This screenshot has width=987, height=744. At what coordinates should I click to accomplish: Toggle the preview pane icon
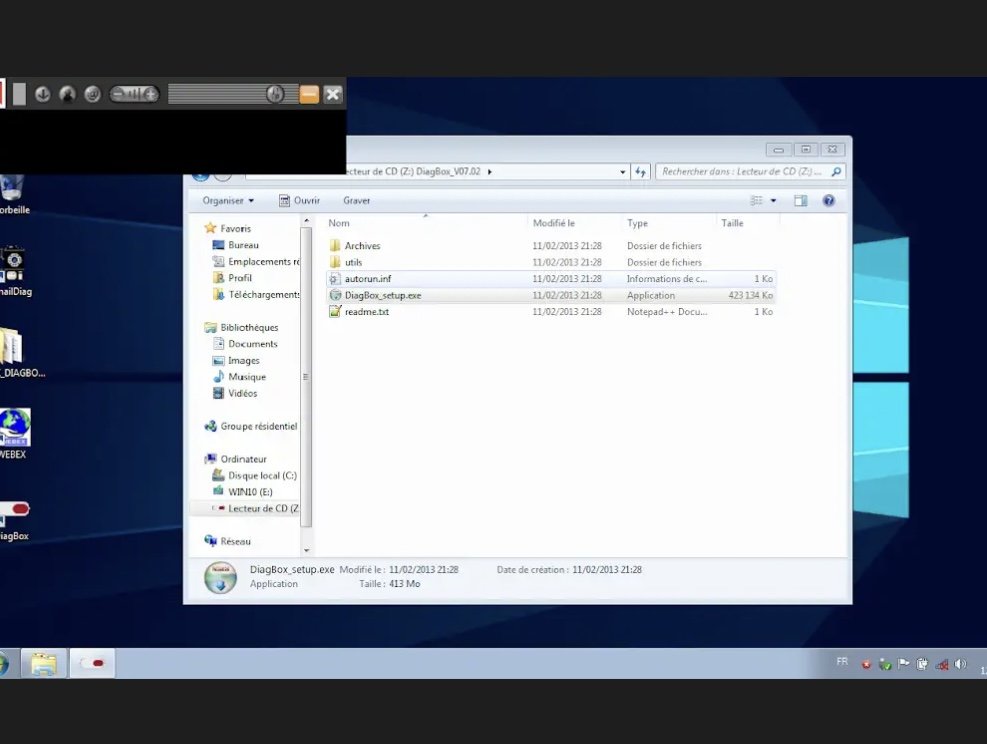click(801, 201)
